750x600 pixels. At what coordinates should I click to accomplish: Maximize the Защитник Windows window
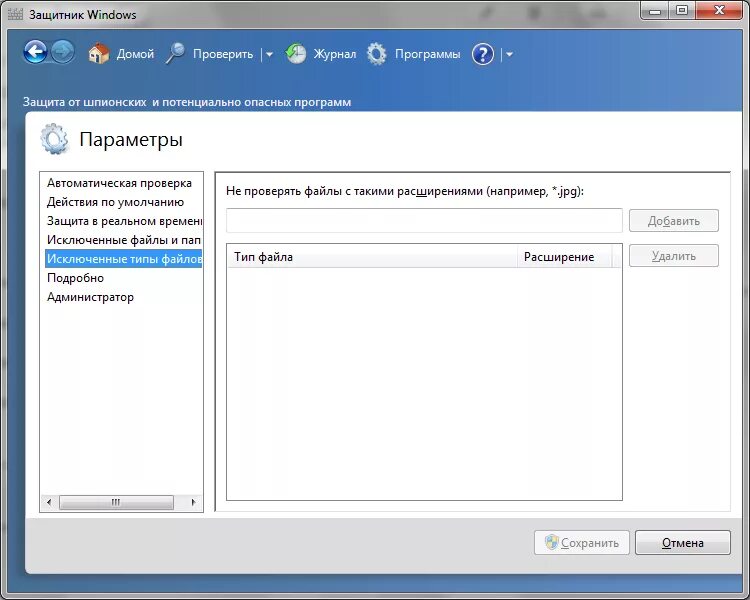pyautogui.click(x=682, y=10)
